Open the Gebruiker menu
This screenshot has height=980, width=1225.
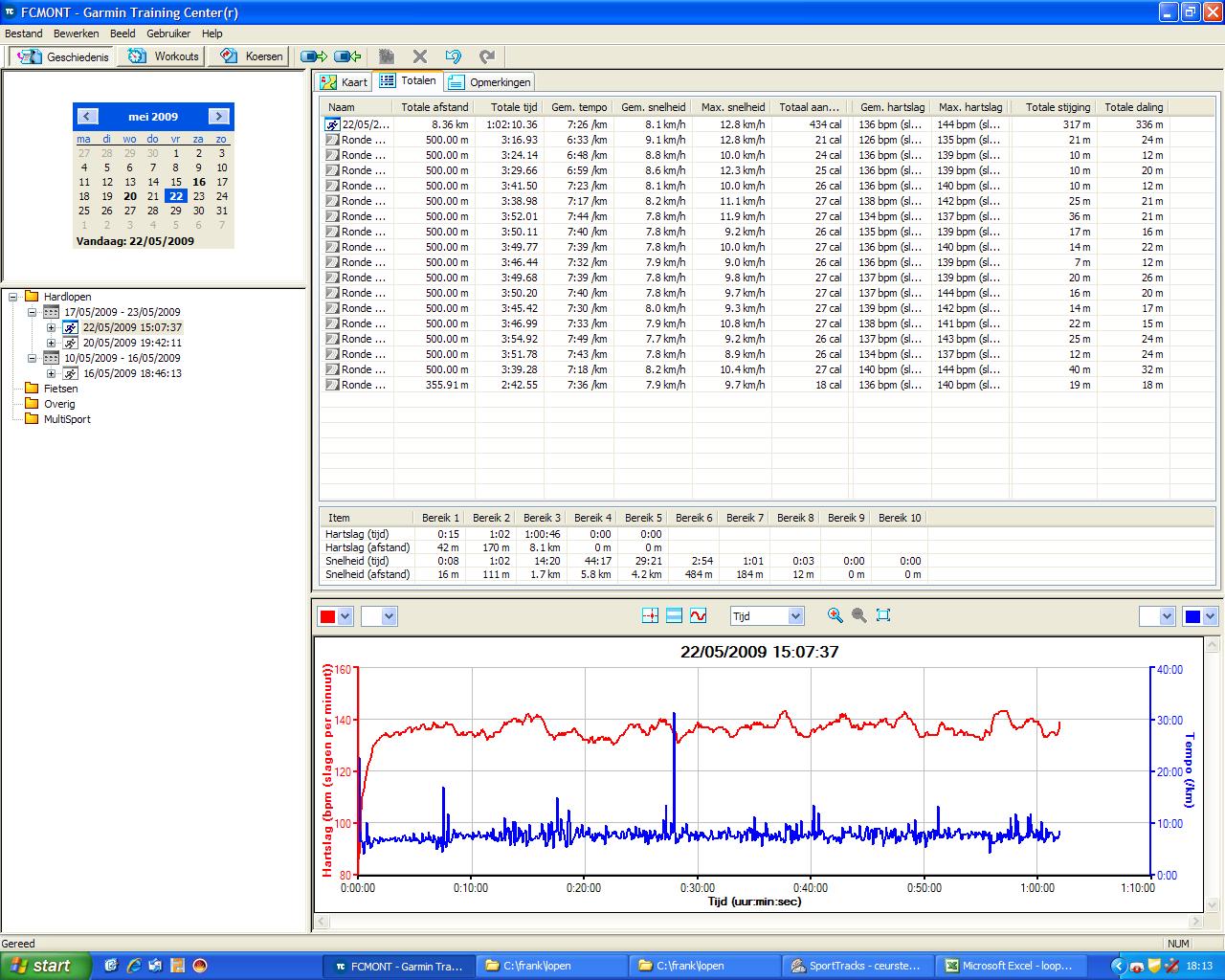pos(168,33)
